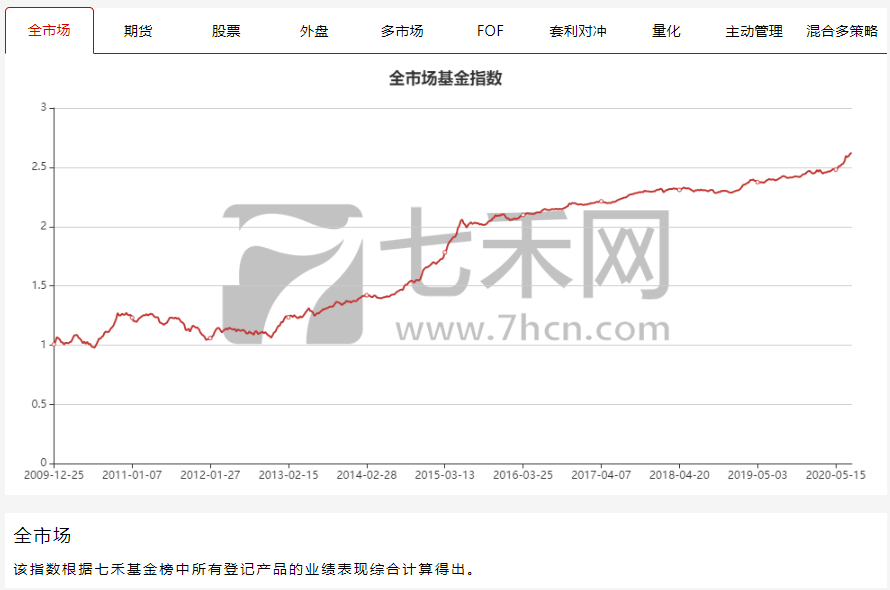Screen dimensions: 890x590
Task: Select the 主动管理 tab
Action: [754, 31]
